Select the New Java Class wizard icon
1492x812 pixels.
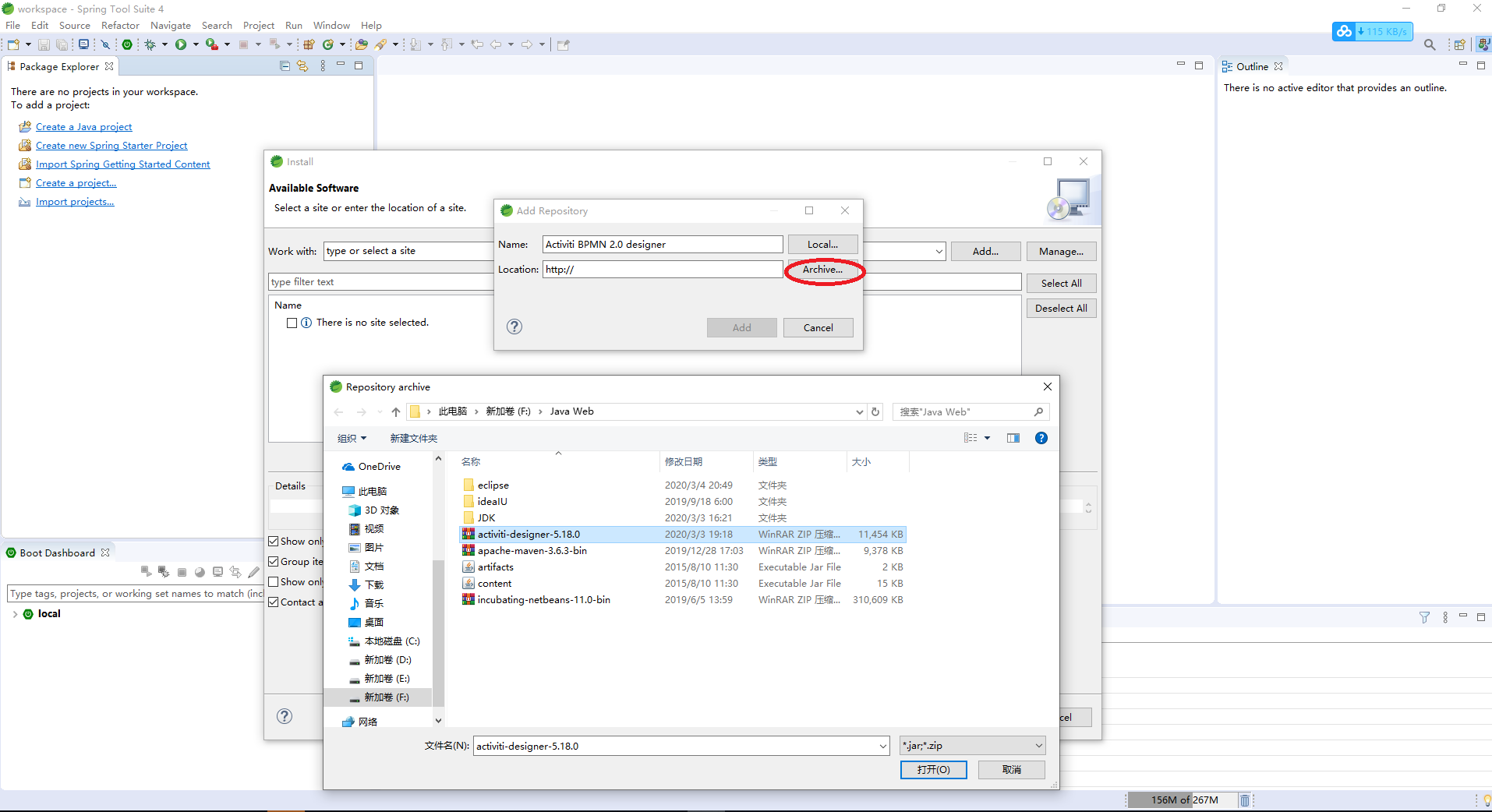(328, 44)
